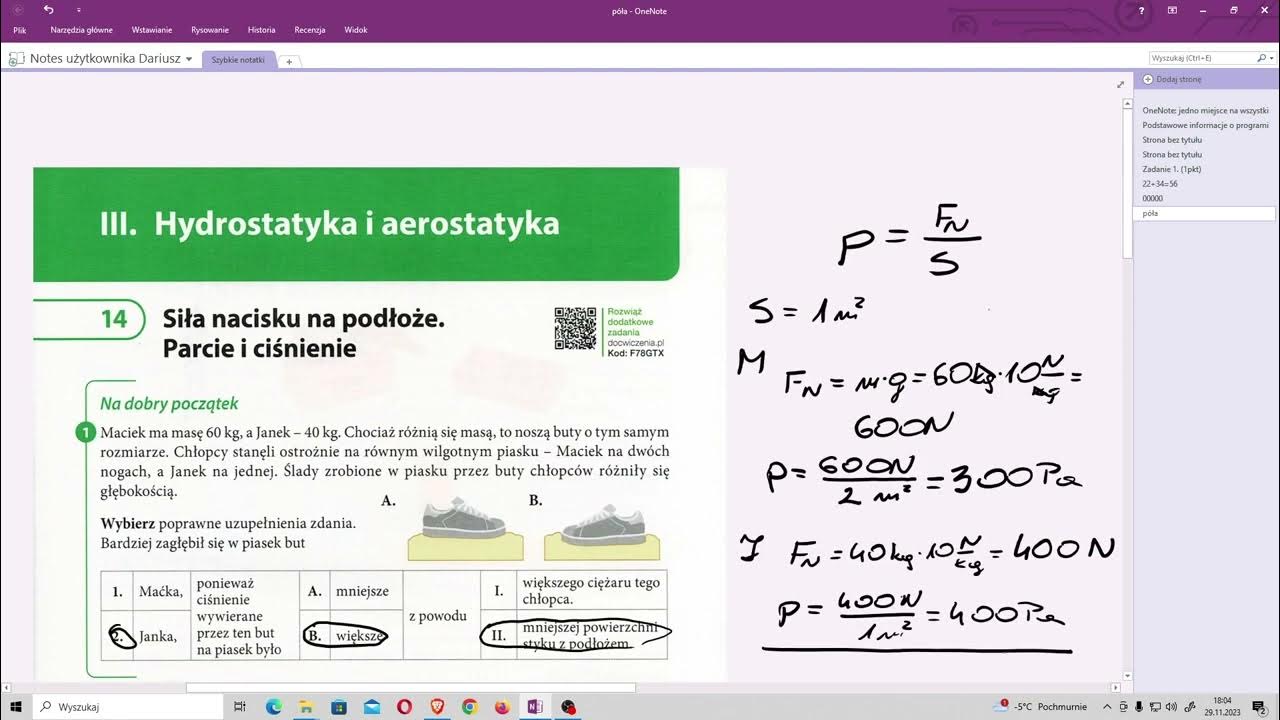The height and width of the screenshot is (720, 1280).
Task: Open the Rysowanie ribbon tab
Action: point(210,30)
